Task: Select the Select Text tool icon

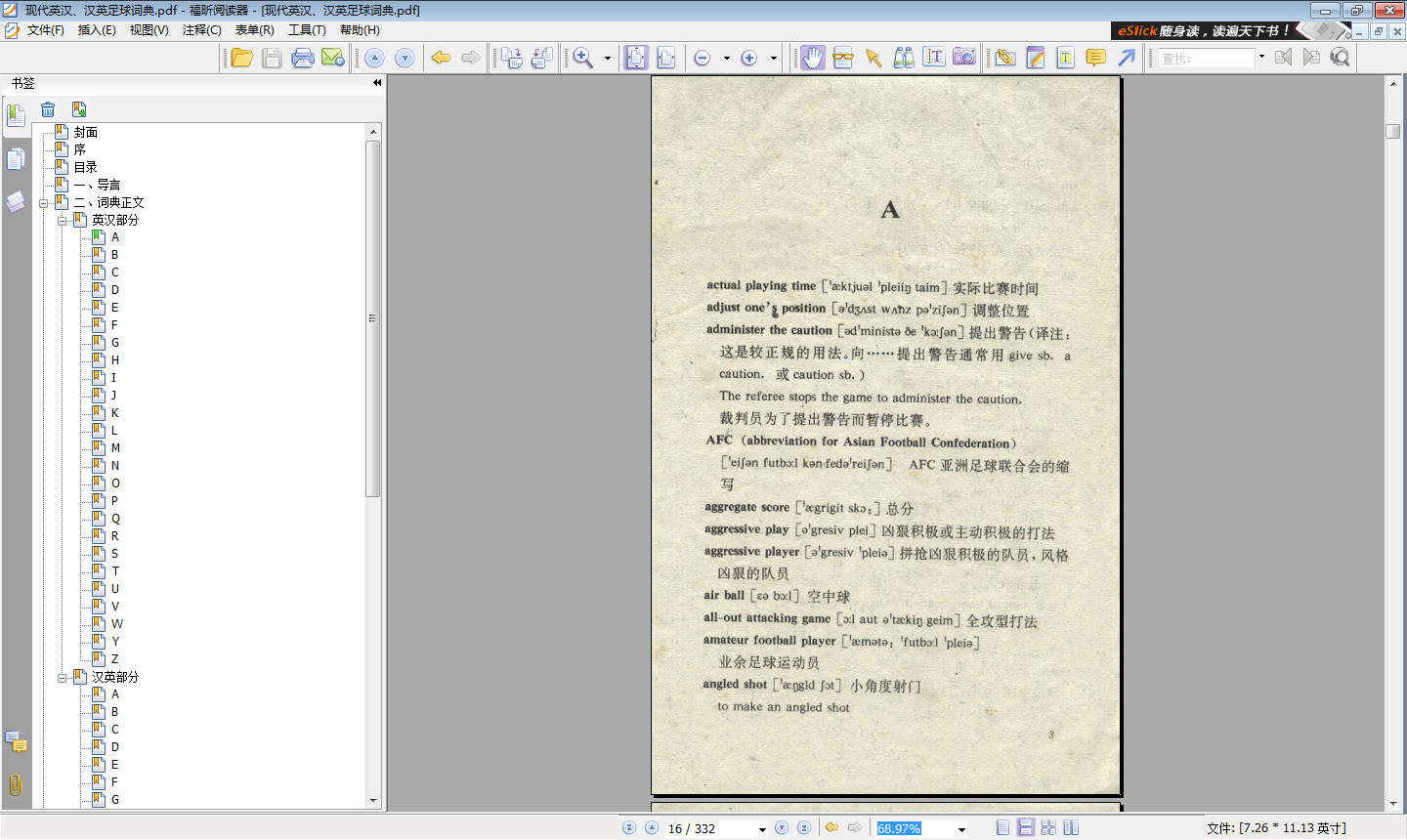Action: pos(934,58)
